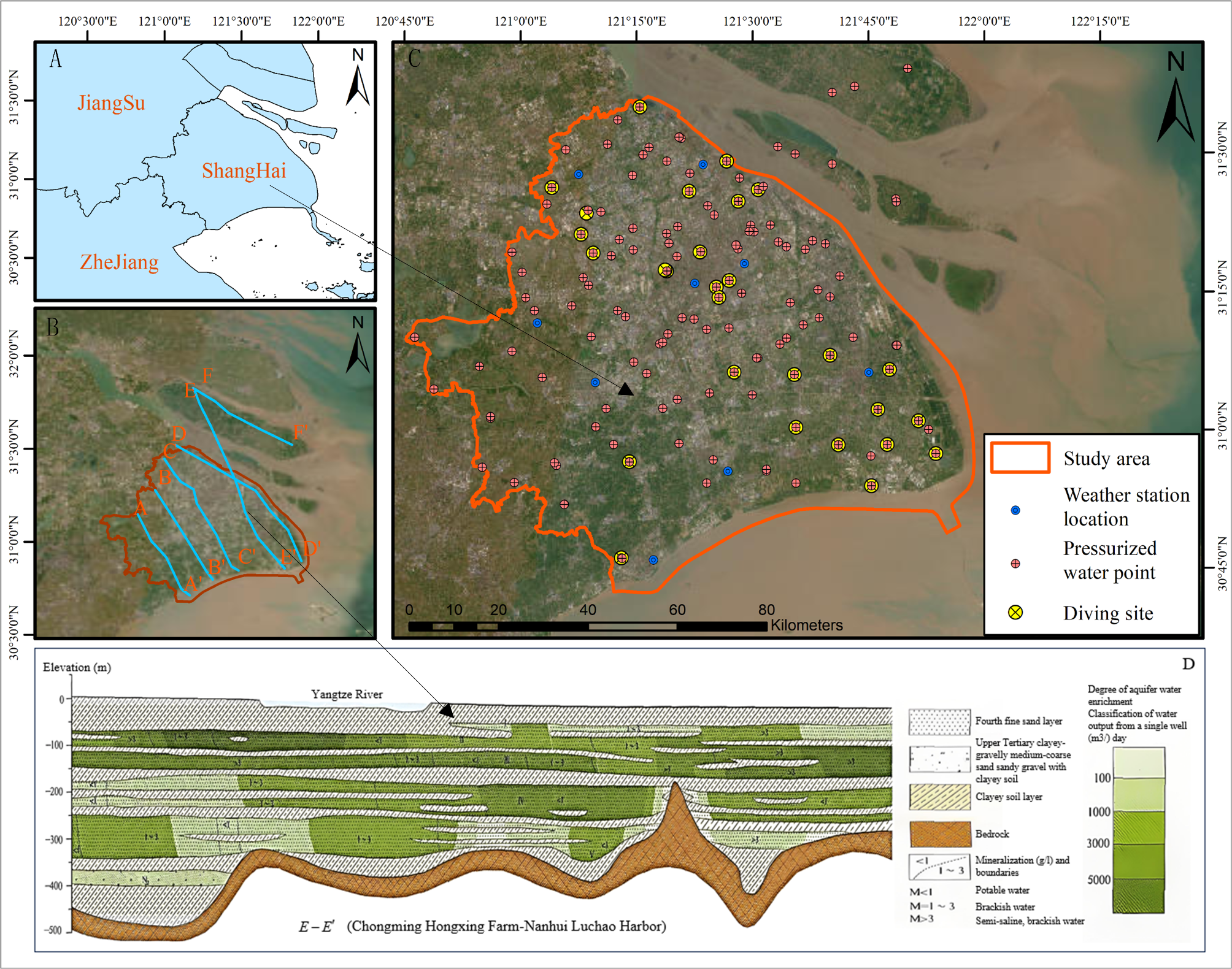Click the ShangHai label in panel A

point(244,170)
